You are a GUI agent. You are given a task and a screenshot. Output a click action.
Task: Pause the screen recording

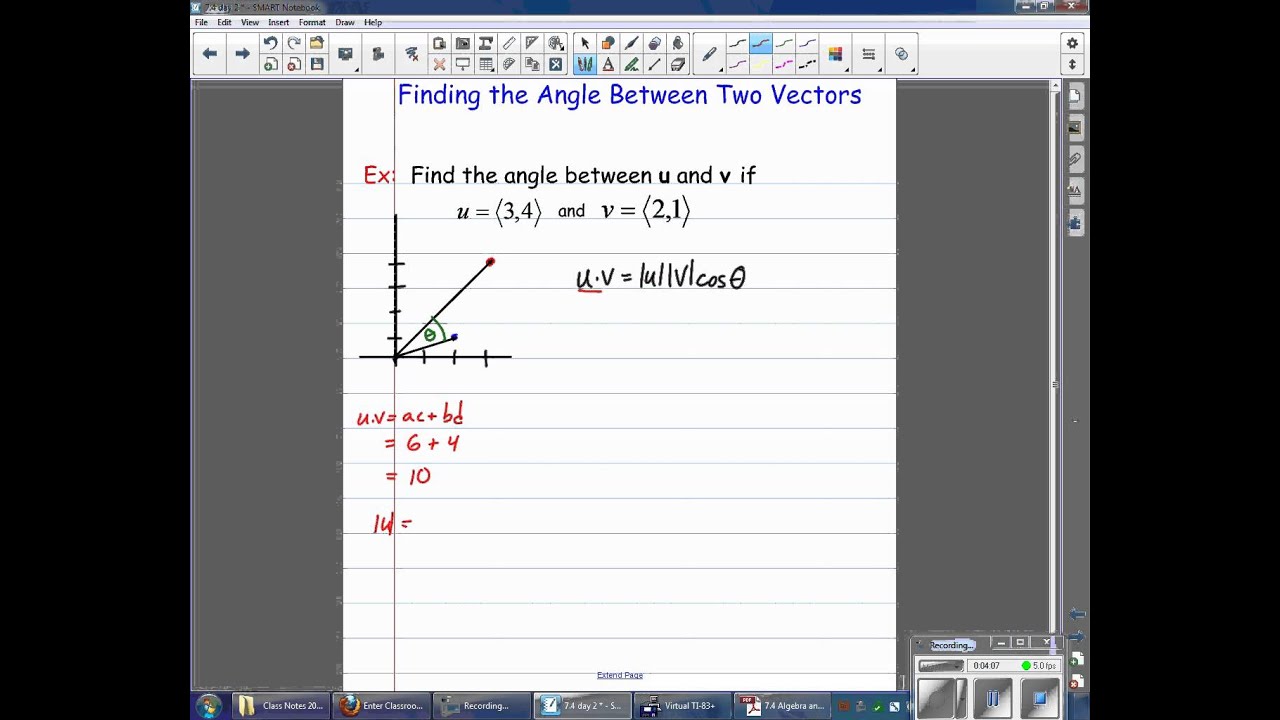(x=992, y=698)
